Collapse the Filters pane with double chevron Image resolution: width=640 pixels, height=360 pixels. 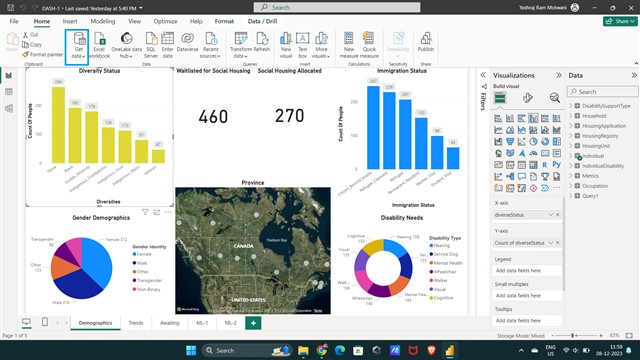pos(483,75)
